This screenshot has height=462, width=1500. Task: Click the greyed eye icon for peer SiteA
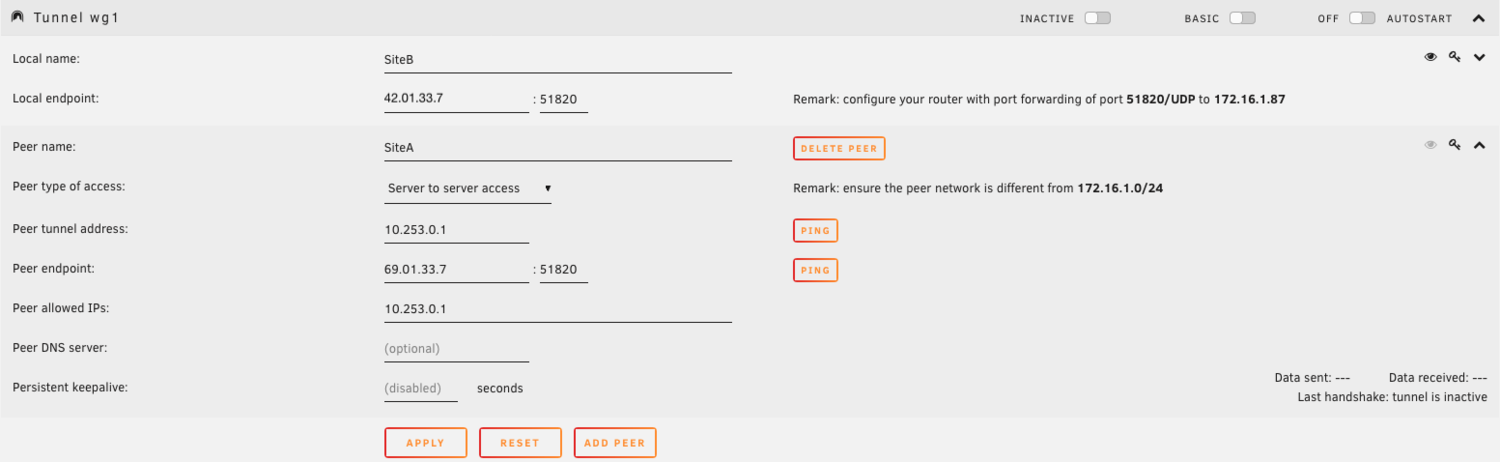[x=1430, y=145]
